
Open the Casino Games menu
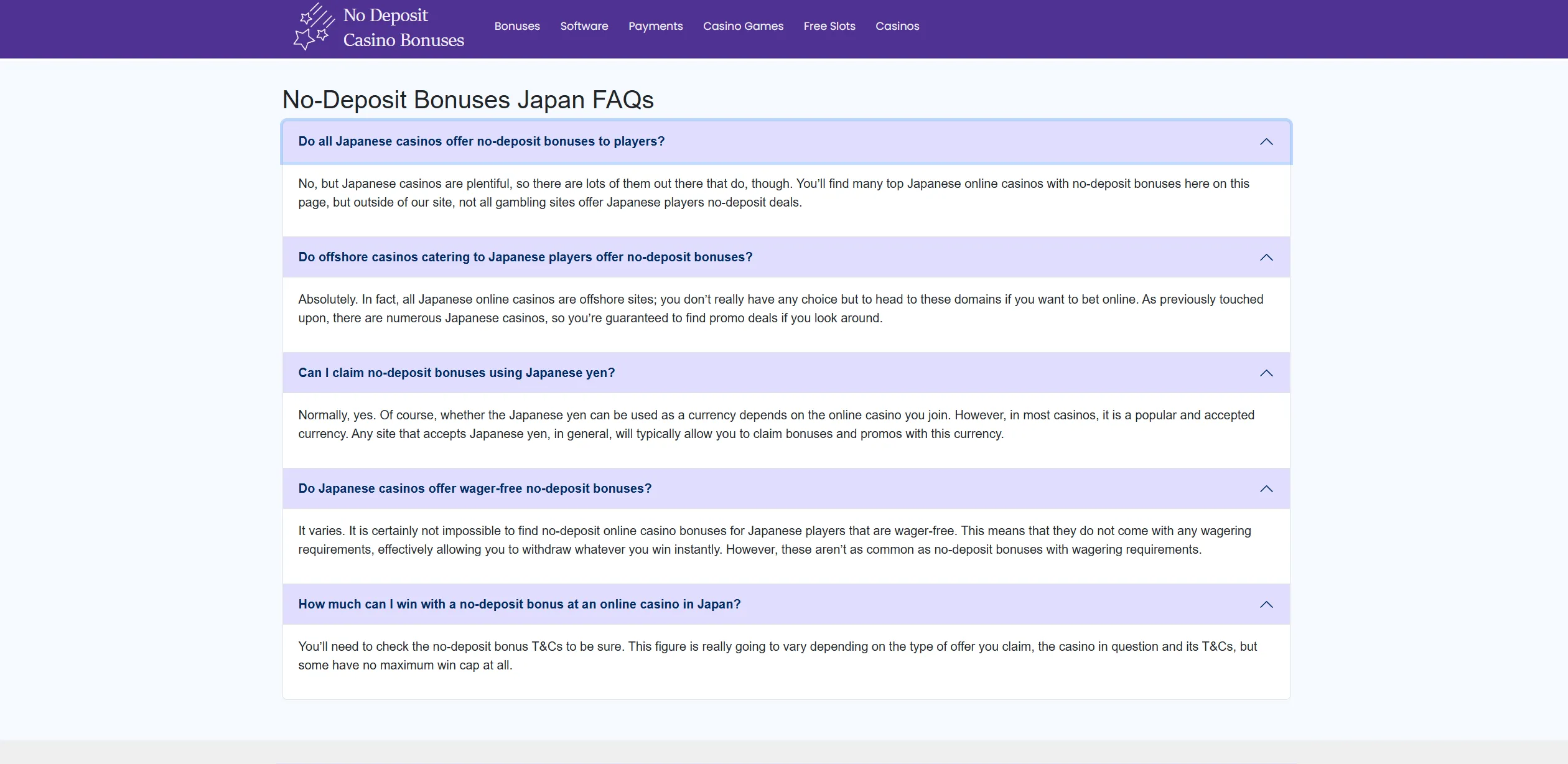(x=743, y=26)
